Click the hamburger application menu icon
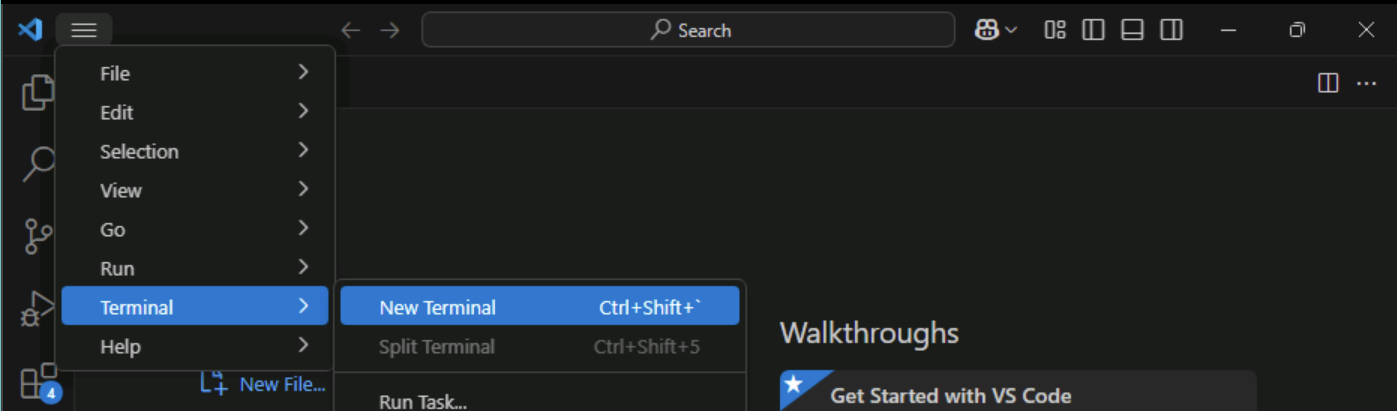This screenshot has height=411, width=1397. [x=84, y=30]
